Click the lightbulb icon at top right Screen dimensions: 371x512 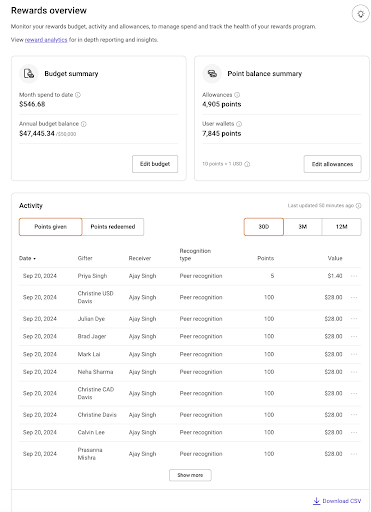click(360, 14)
